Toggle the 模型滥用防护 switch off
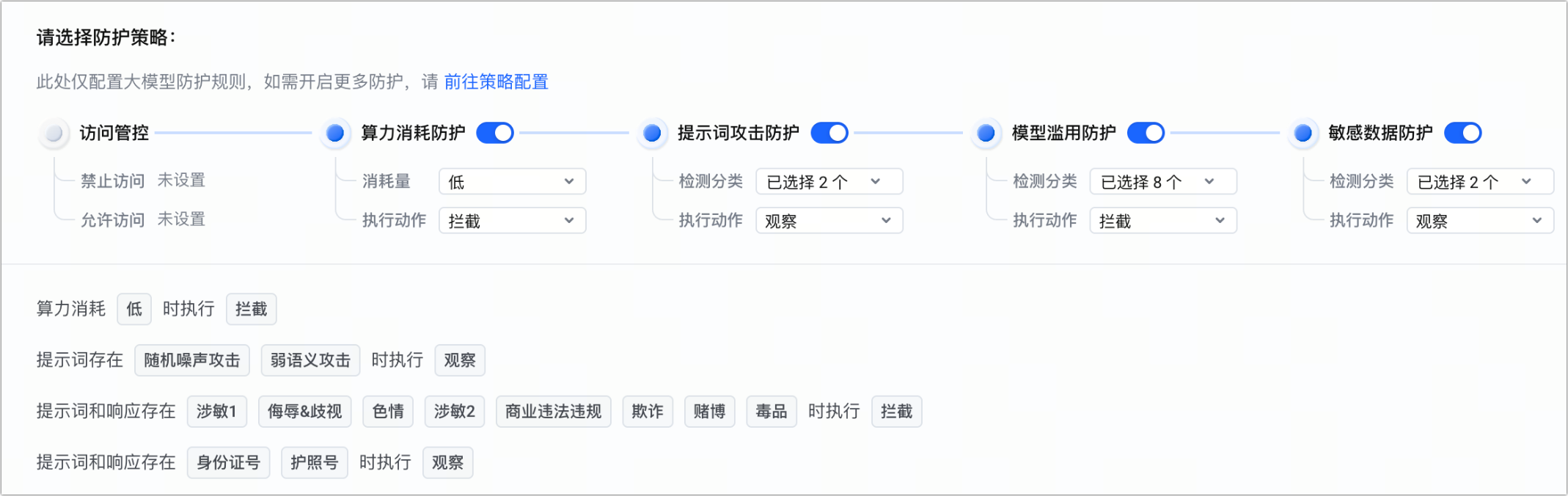This screenshot has width=1568, height=496. 1146,134
